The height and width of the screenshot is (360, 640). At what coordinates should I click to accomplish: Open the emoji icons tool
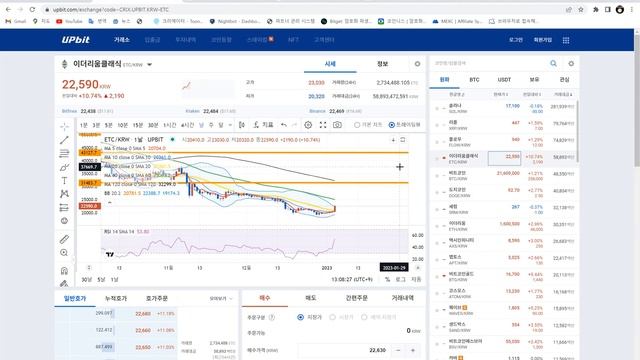click(x=64, y=221)
